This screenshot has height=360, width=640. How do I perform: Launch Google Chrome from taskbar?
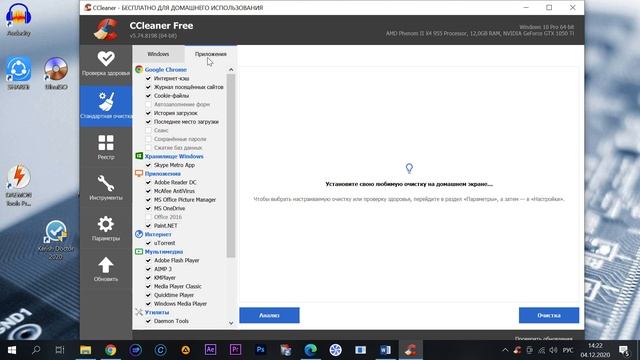(x=110, y=350)
